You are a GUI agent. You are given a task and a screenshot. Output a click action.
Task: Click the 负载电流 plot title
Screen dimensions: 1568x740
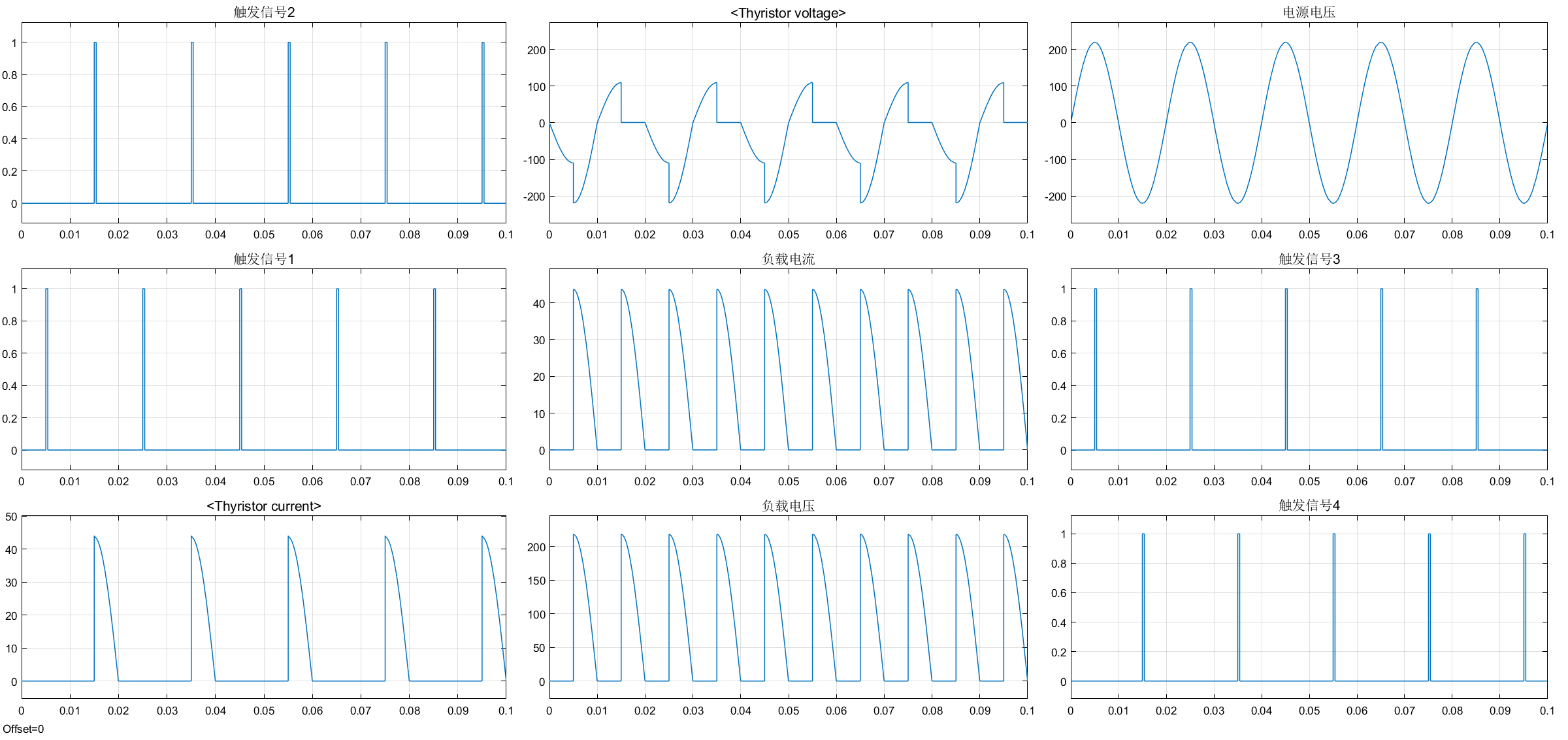tap(788, 259)
